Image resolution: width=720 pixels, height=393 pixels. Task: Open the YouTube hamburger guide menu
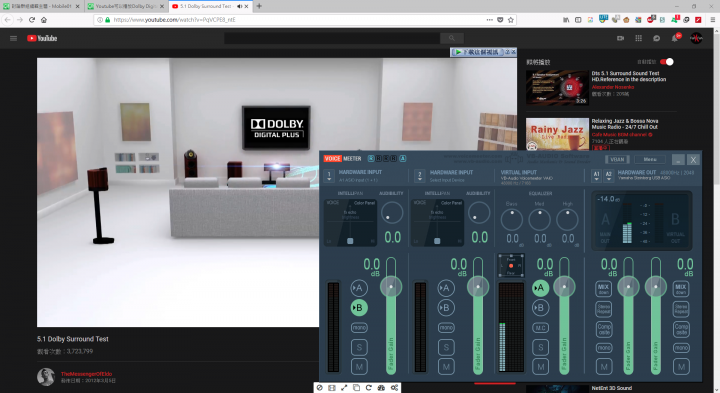13,39
